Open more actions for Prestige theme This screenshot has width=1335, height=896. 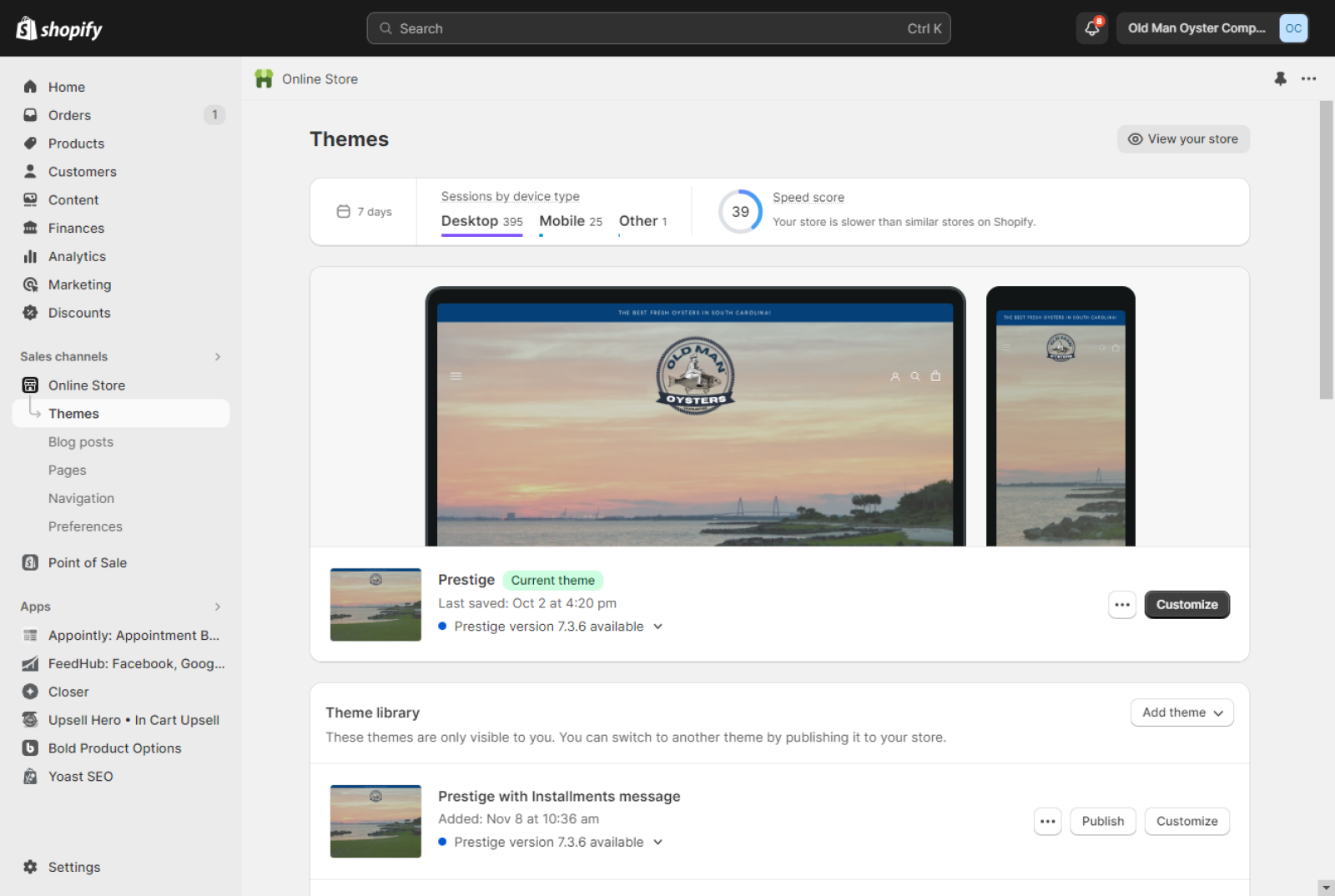click(1121, 604)
